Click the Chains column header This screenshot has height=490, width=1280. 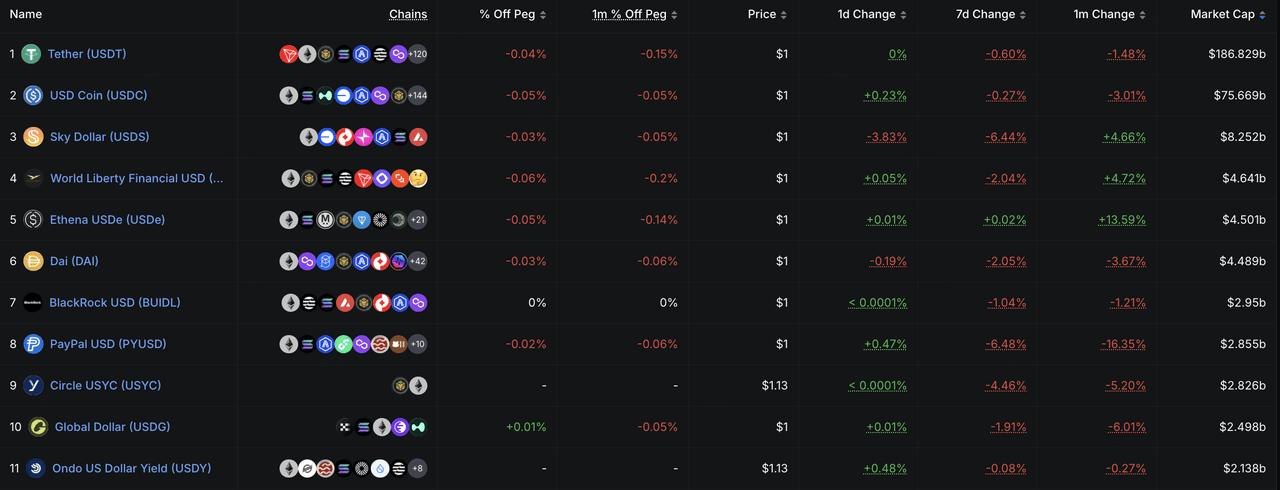(408, 15)
